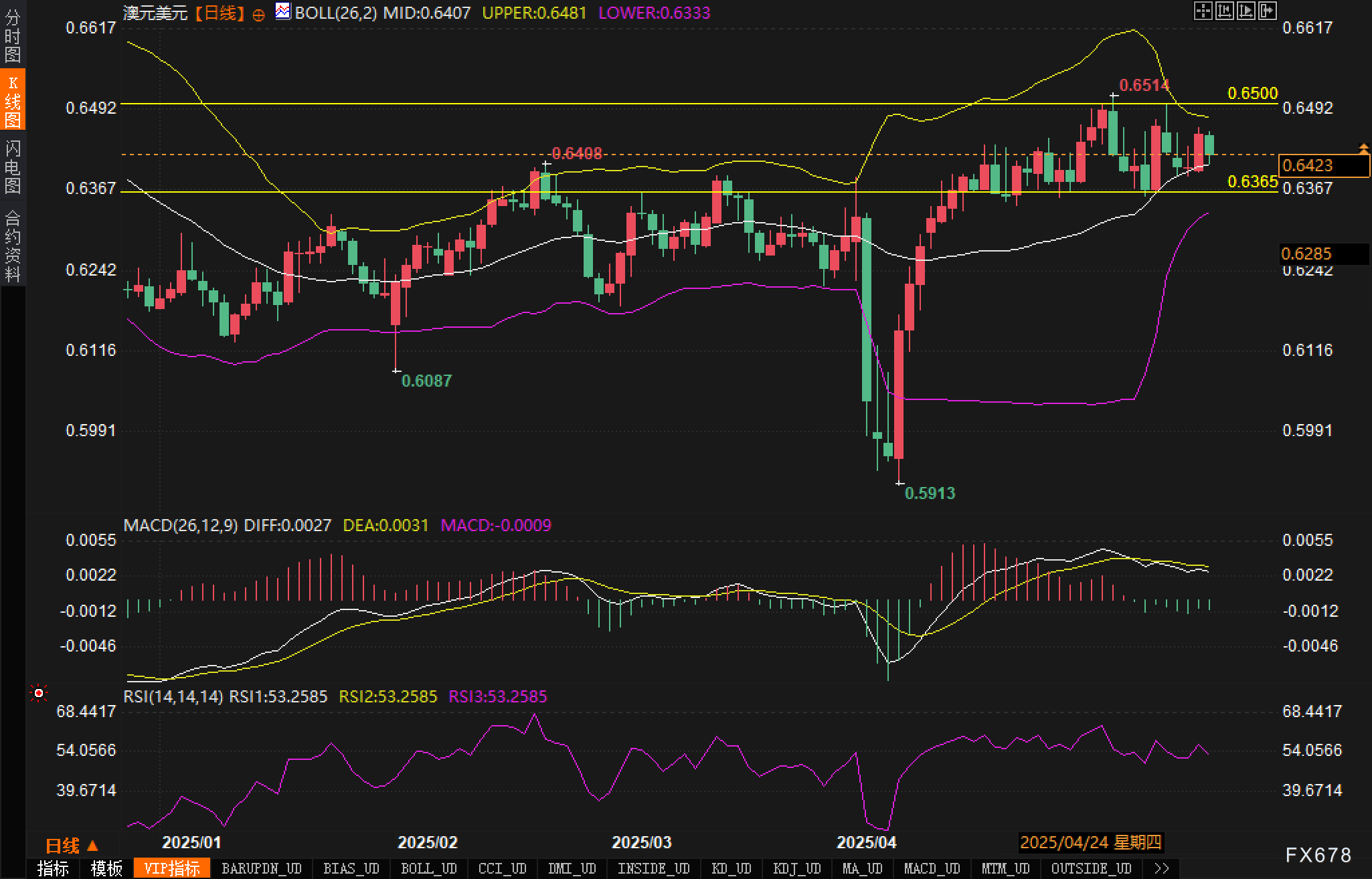Click the shift-chart-right axis icon
Screen dimensions: 1372x879
1246,11
